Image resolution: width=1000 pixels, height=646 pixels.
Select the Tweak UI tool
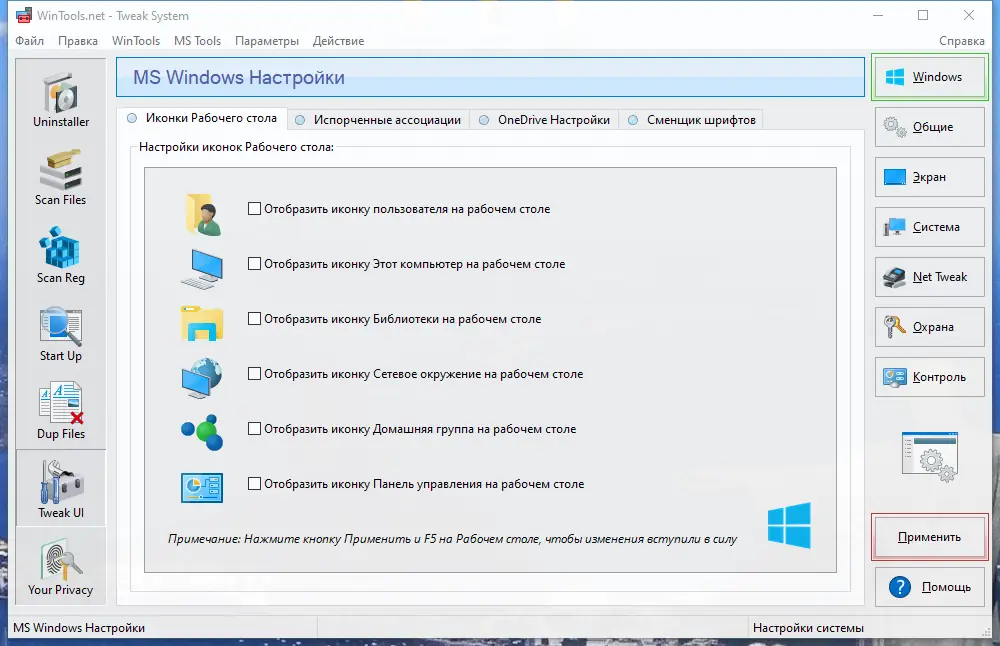tap(61, 489)
